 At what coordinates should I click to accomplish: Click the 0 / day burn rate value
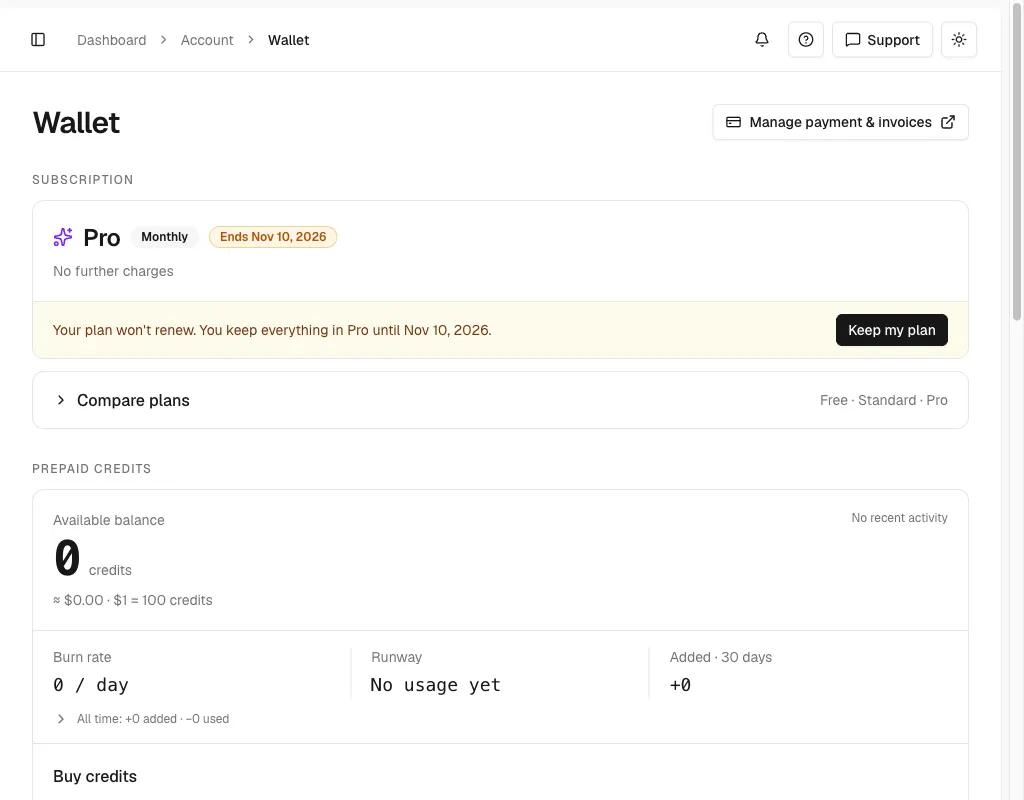point(91,685)
